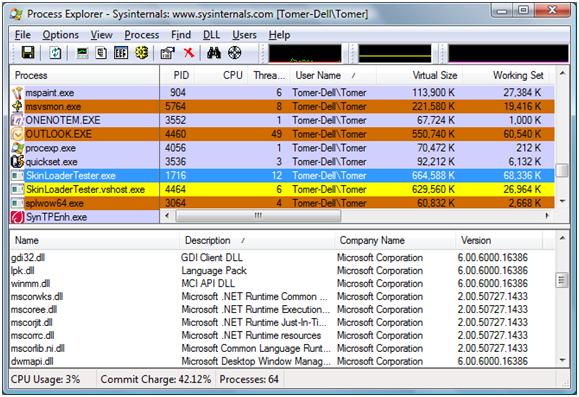Viewport: 579px width, 397px height.
Task: Click the ONENOTEM.EXE process icon
Action: 17,120
